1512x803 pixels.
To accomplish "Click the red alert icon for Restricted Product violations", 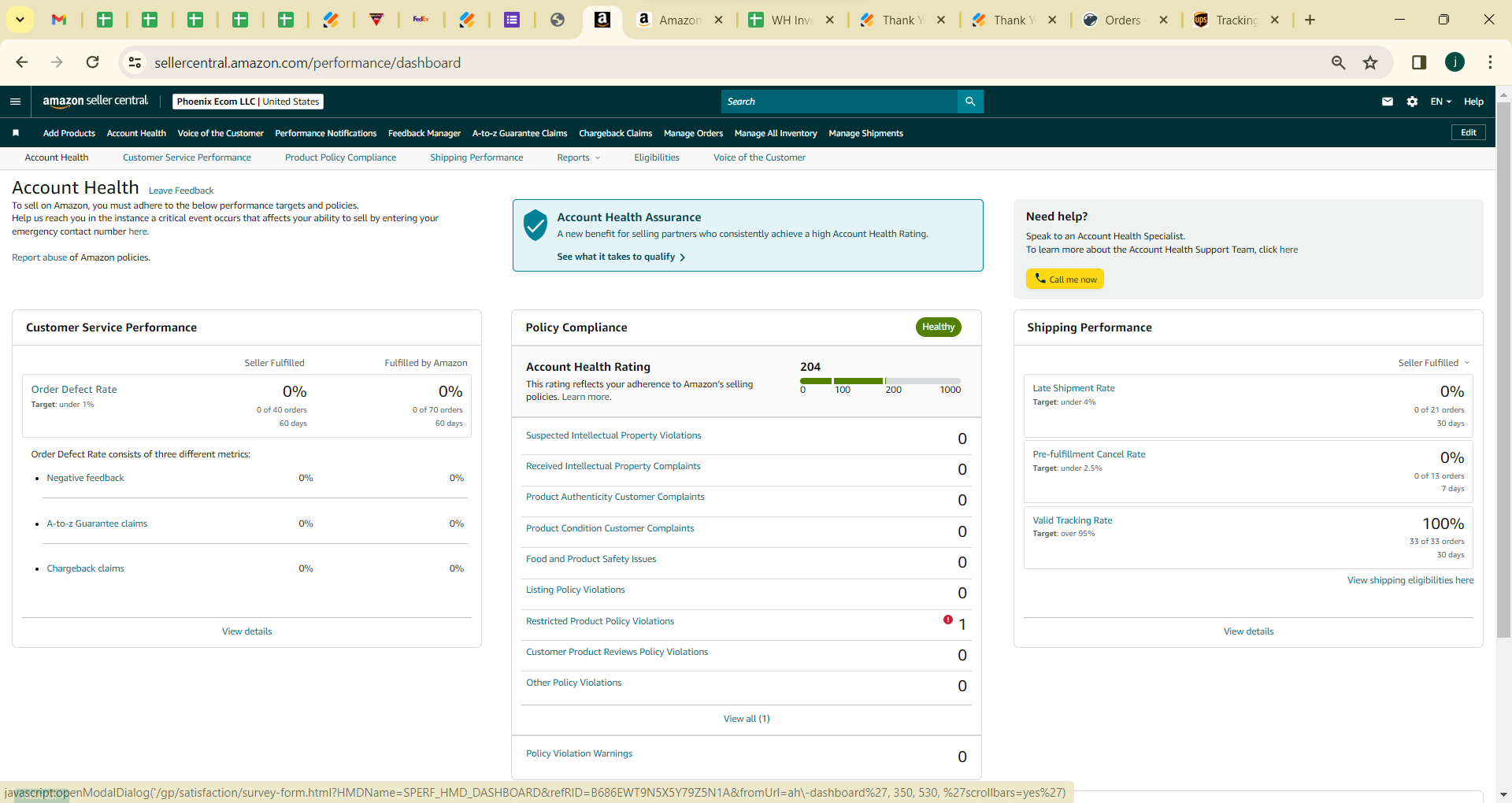I will [948, 620].
